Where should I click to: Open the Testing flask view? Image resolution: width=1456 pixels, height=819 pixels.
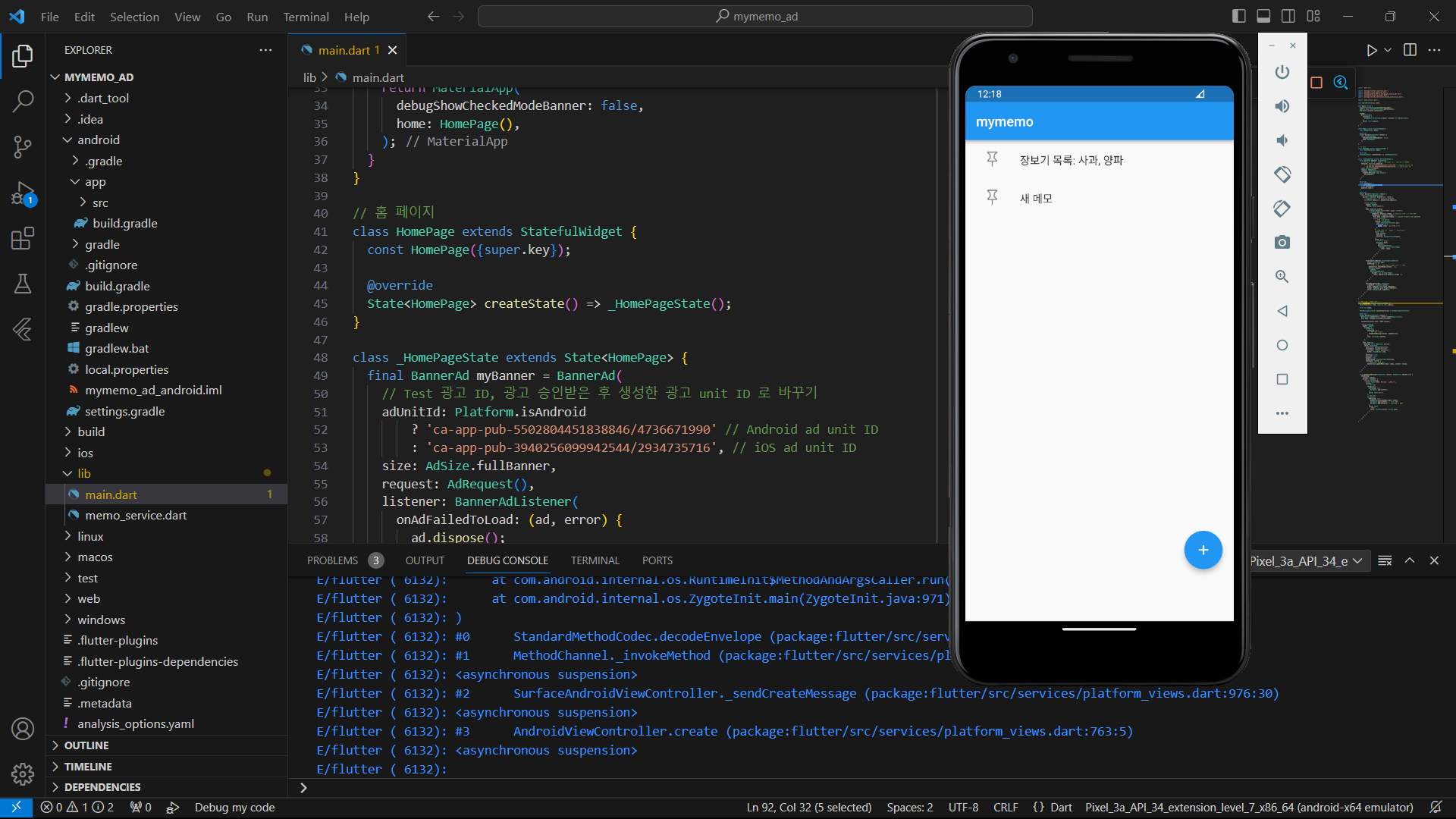(23, 284)
